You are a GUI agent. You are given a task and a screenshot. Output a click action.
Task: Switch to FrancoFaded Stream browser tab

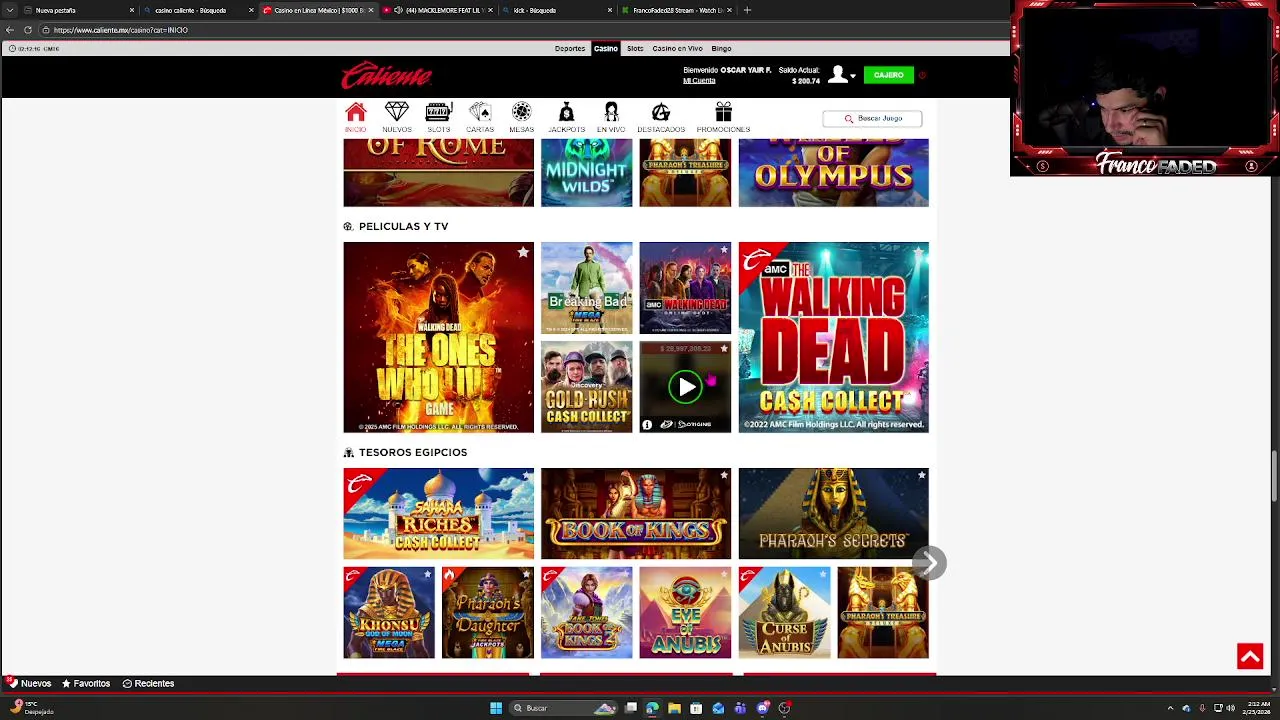(675, 10)
